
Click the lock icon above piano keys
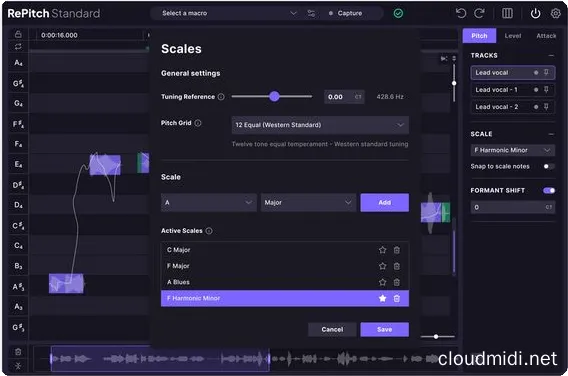click(x=18, y=34)
